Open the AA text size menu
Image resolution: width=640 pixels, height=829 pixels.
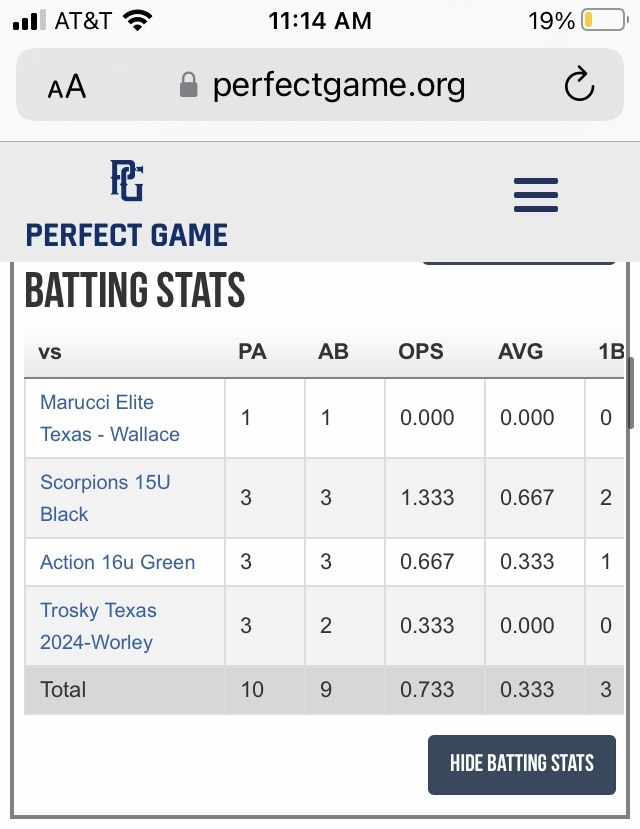(x=67, y=86)
